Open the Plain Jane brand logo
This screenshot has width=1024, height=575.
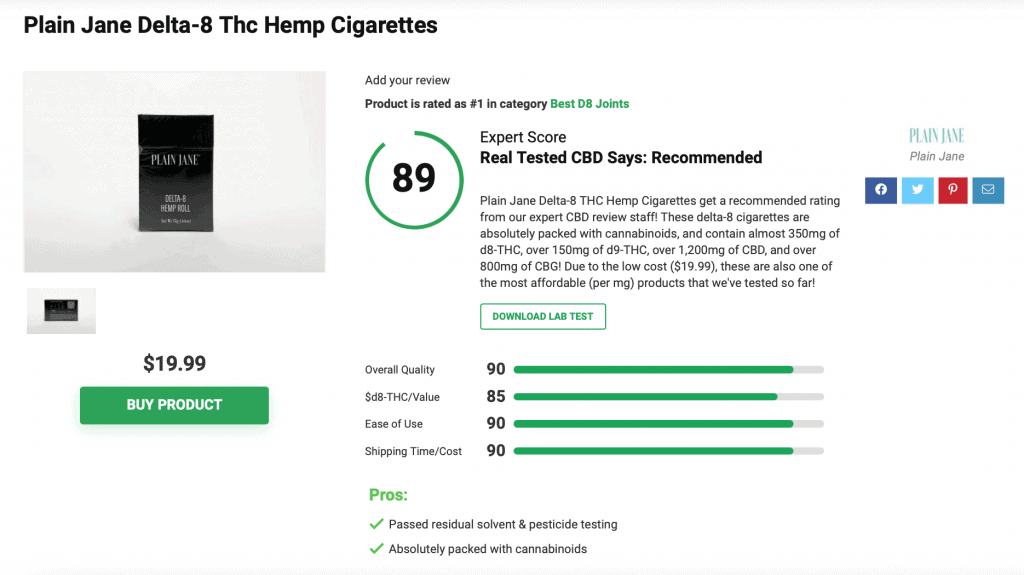coord(936,135)
